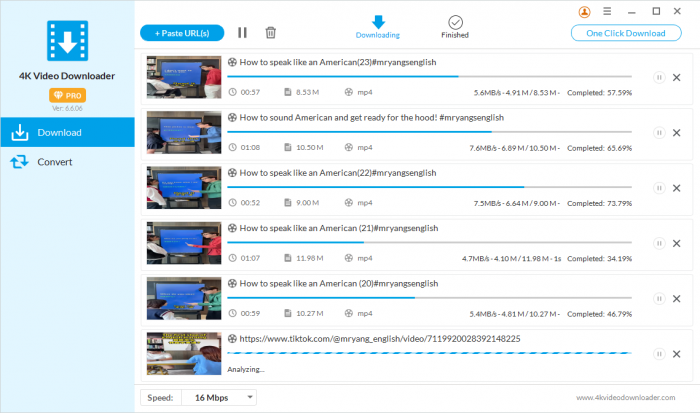Switch to the Finished tab

point(455,27)
